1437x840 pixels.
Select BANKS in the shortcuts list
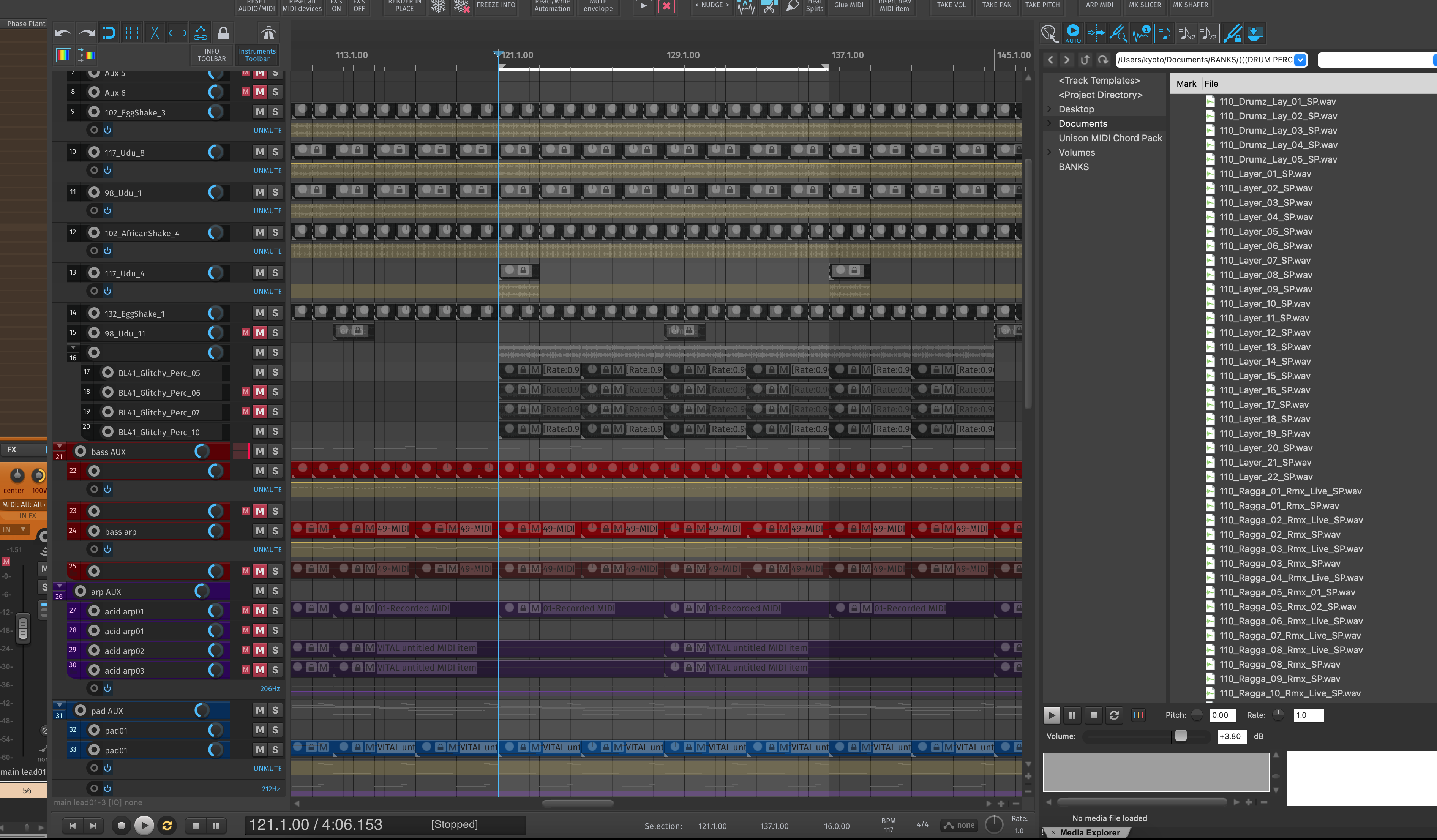(1073, 166)
